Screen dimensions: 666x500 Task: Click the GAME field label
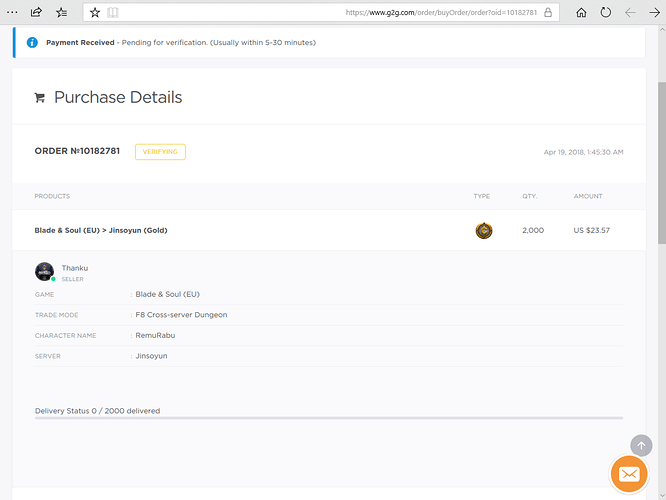(44, 294)
